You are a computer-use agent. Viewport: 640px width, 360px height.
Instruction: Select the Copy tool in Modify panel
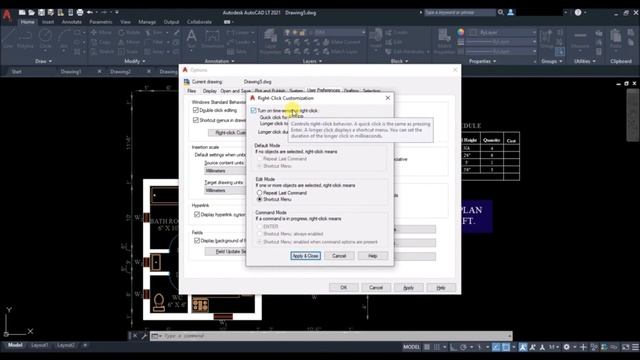[101, 42]
